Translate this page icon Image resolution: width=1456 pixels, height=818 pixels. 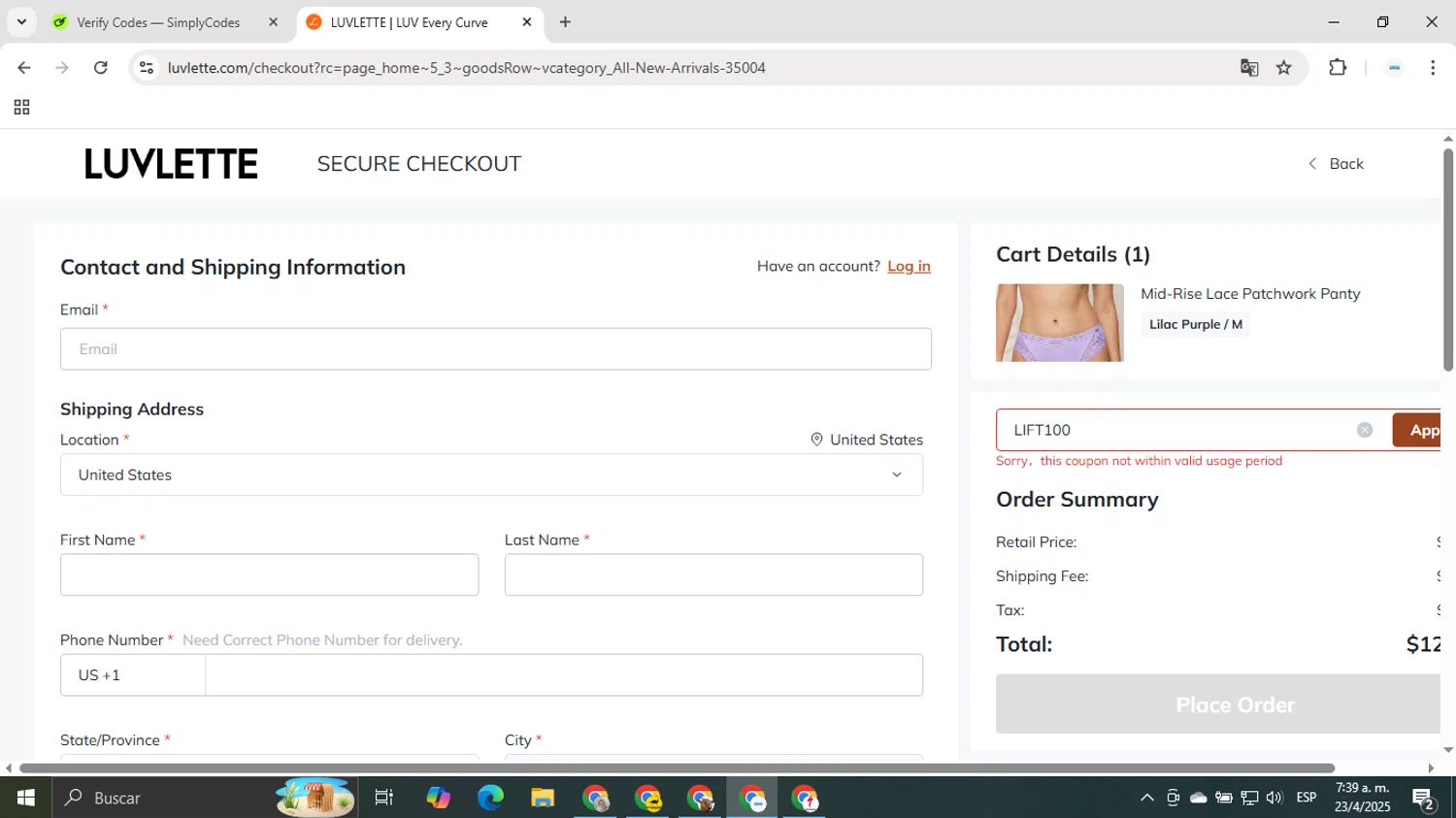tap(1249, 68)
